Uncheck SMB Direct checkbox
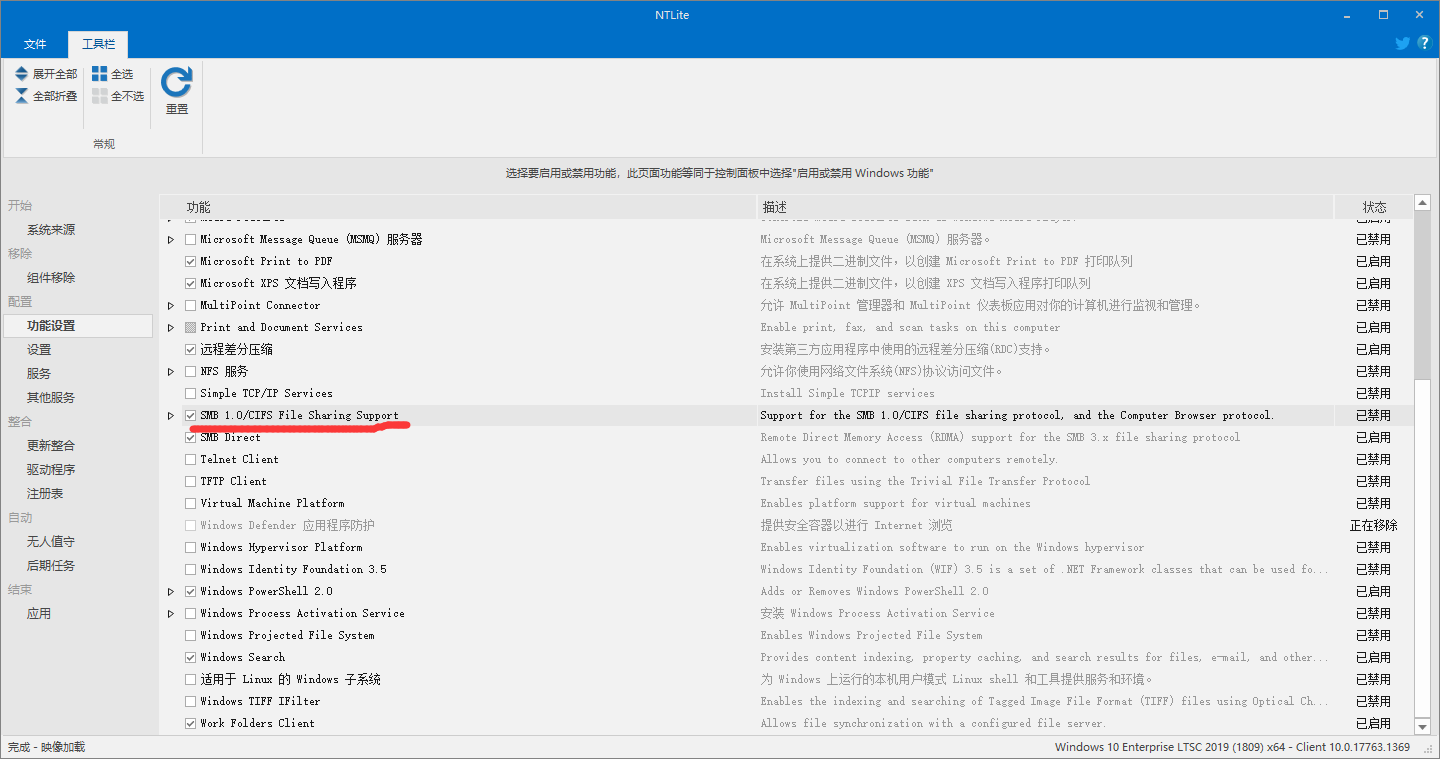Screen dimensions: 1440x759 (x=191, y=438)
